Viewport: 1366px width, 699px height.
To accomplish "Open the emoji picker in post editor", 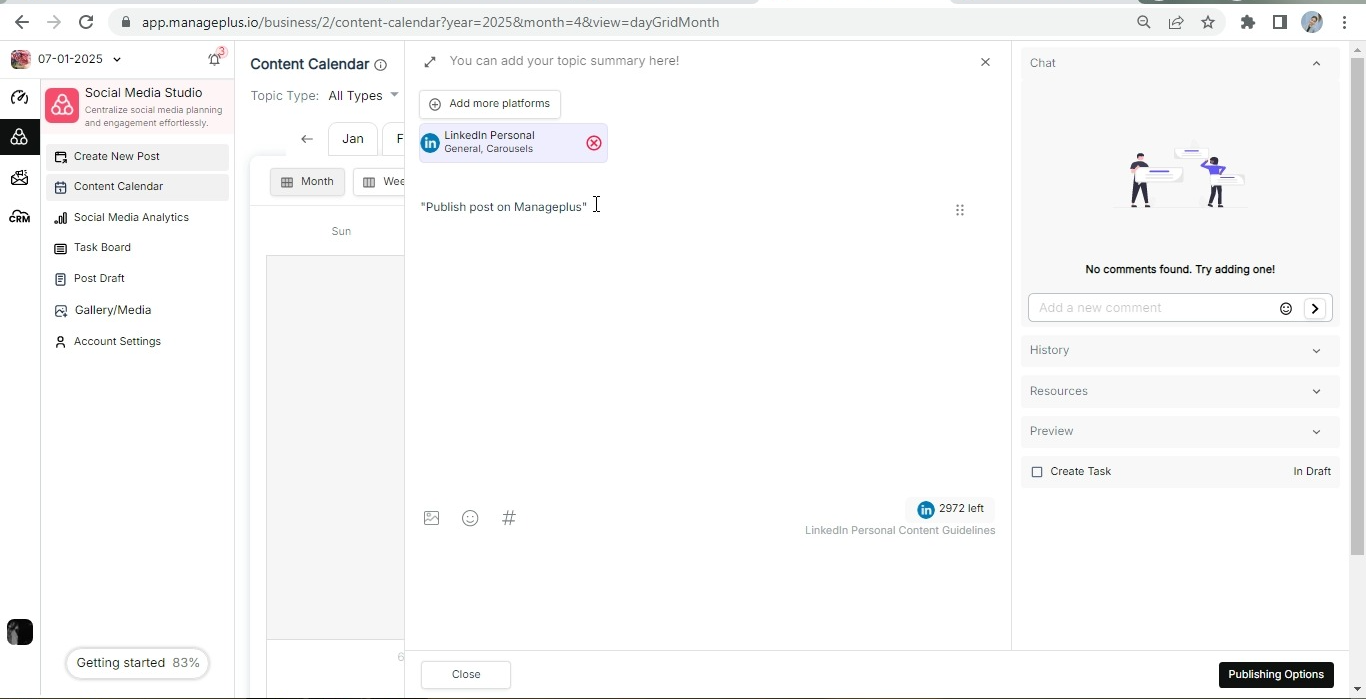I will (x=470, y=518).
